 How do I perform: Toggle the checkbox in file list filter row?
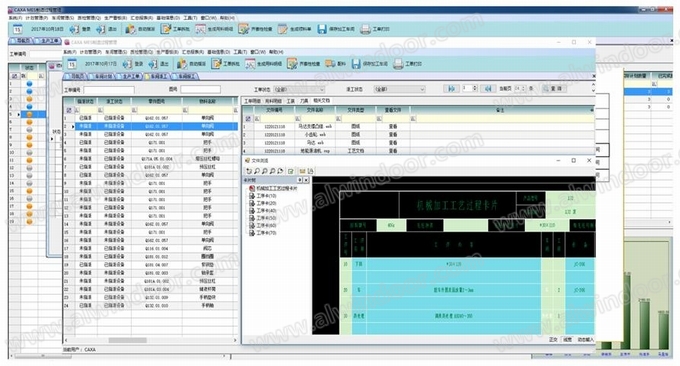(248, 118)
